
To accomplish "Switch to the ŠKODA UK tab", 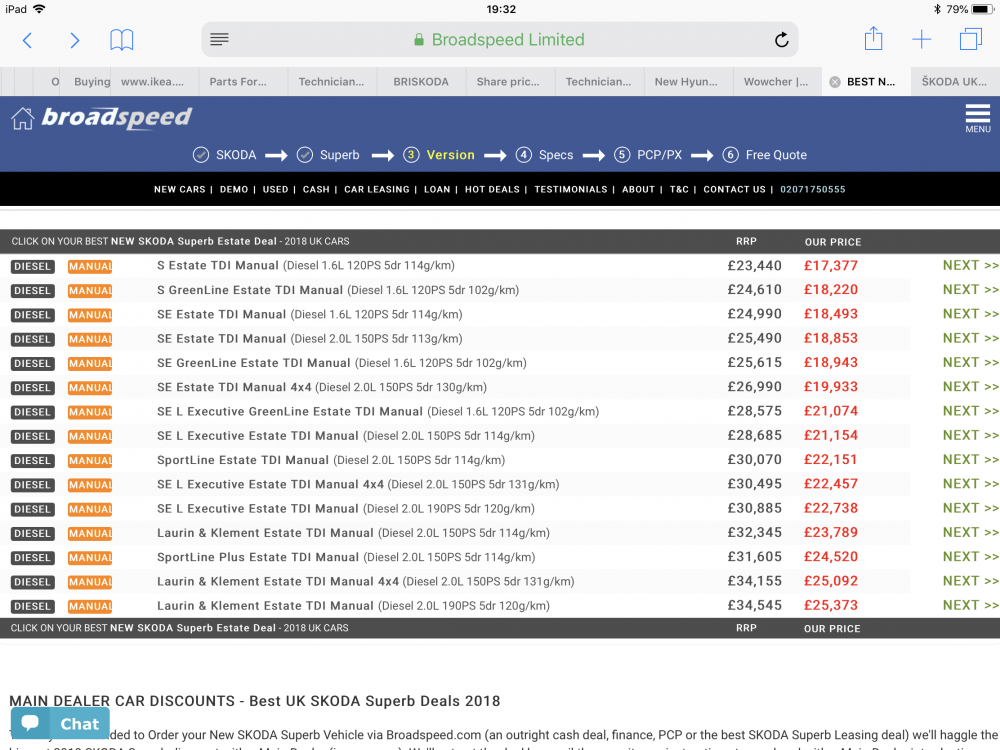I will tap(954, 82).
